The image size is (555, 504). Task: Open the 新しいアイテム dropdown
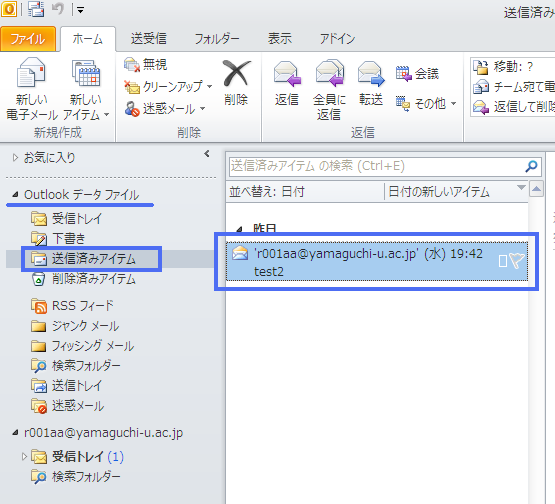point(86,89)
